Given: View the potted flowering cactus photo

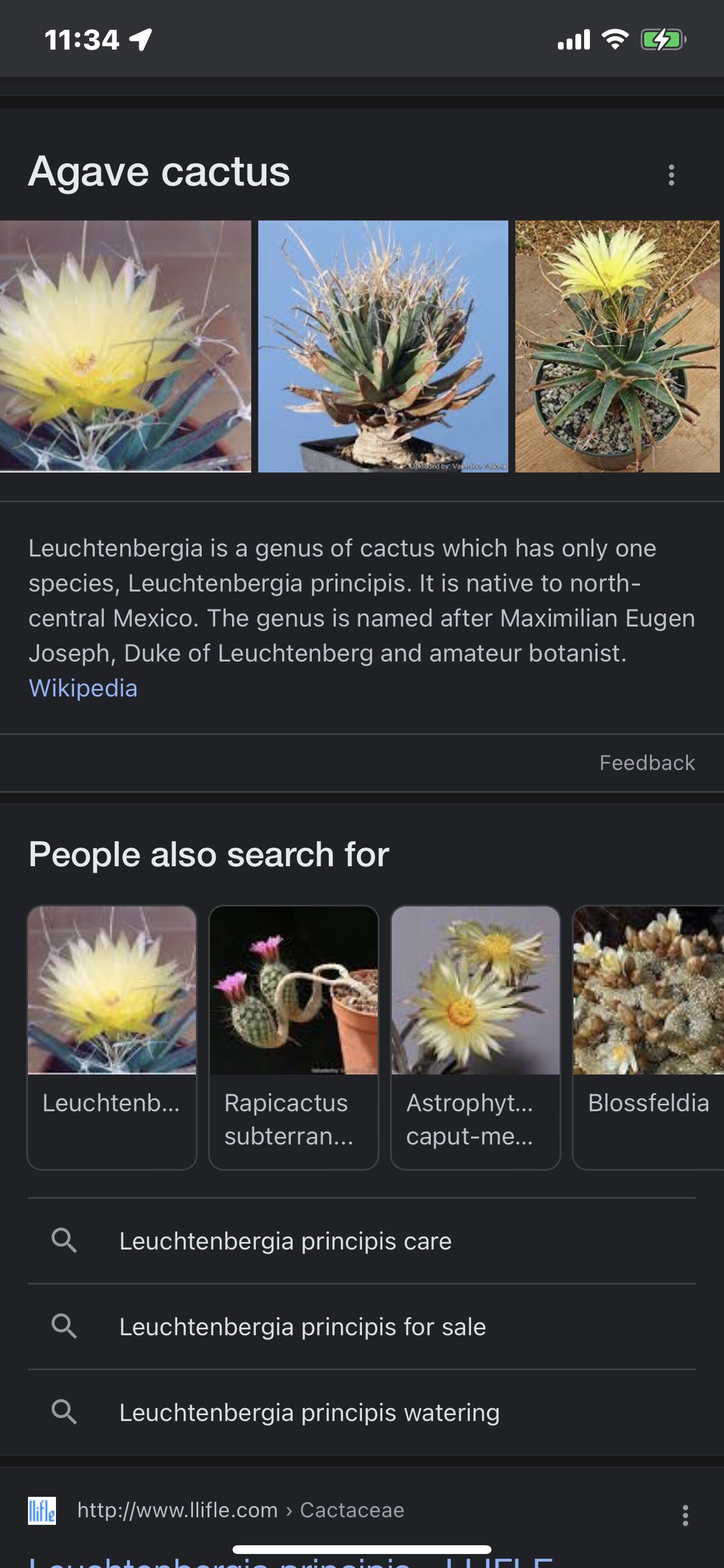Looking at the screenshot, I should (617, 346).
